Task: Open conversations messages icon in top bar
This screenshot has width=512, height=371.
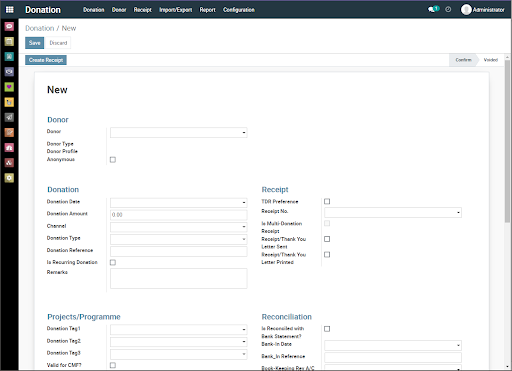Action: tap(433, 9)
